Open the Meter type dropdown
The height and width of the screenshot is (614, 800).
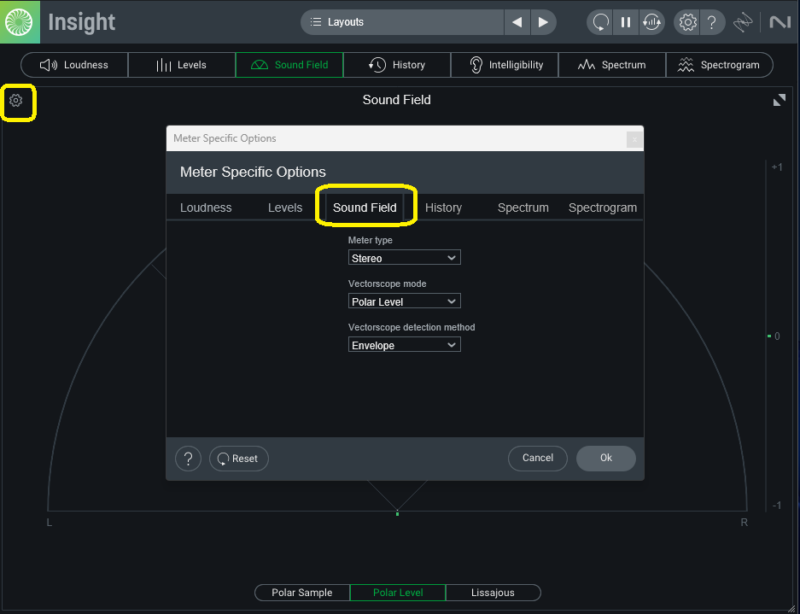point(404,258)
